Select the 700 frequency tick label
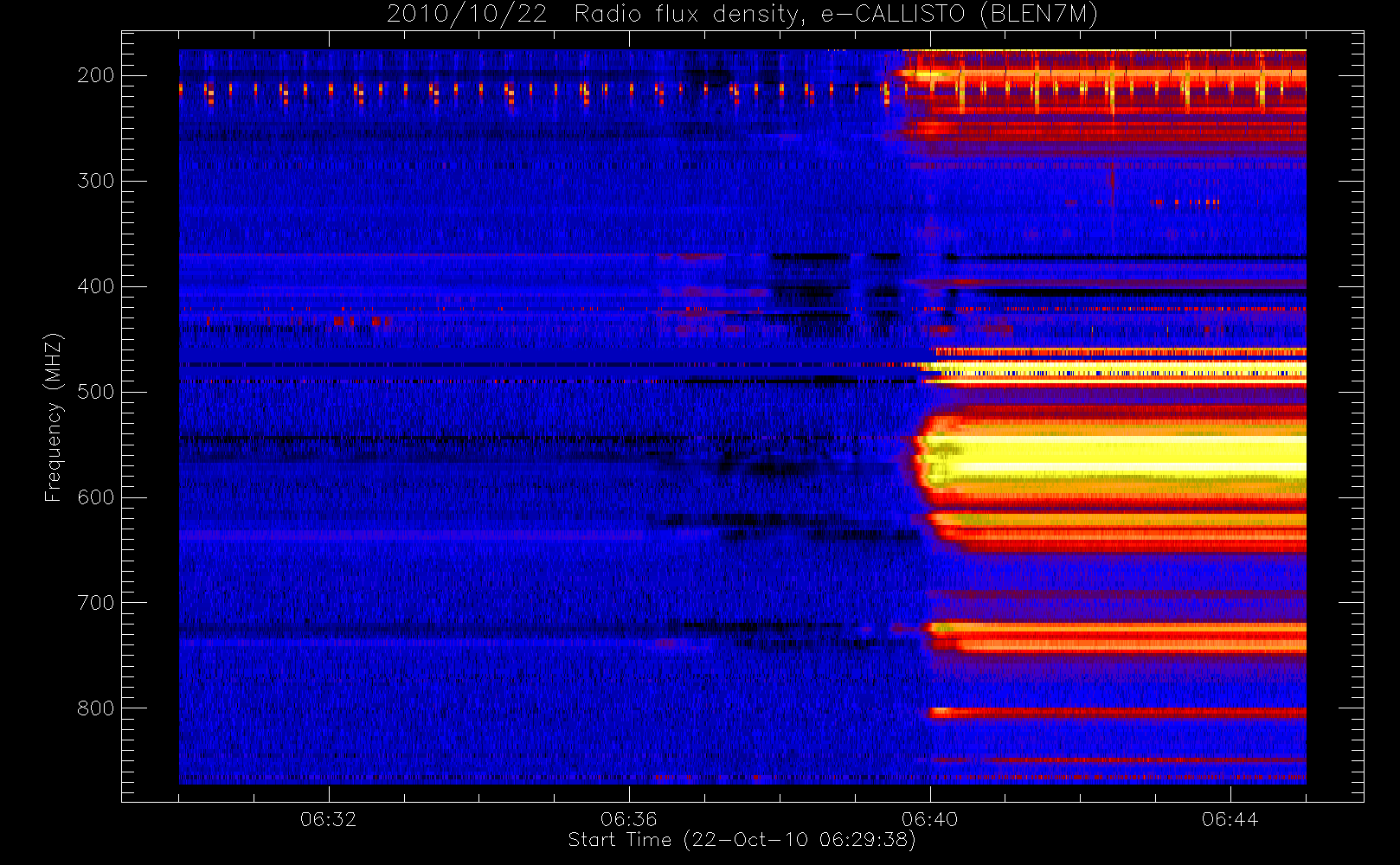Viewport: 1400px width, 865px height. pos(96,603)
